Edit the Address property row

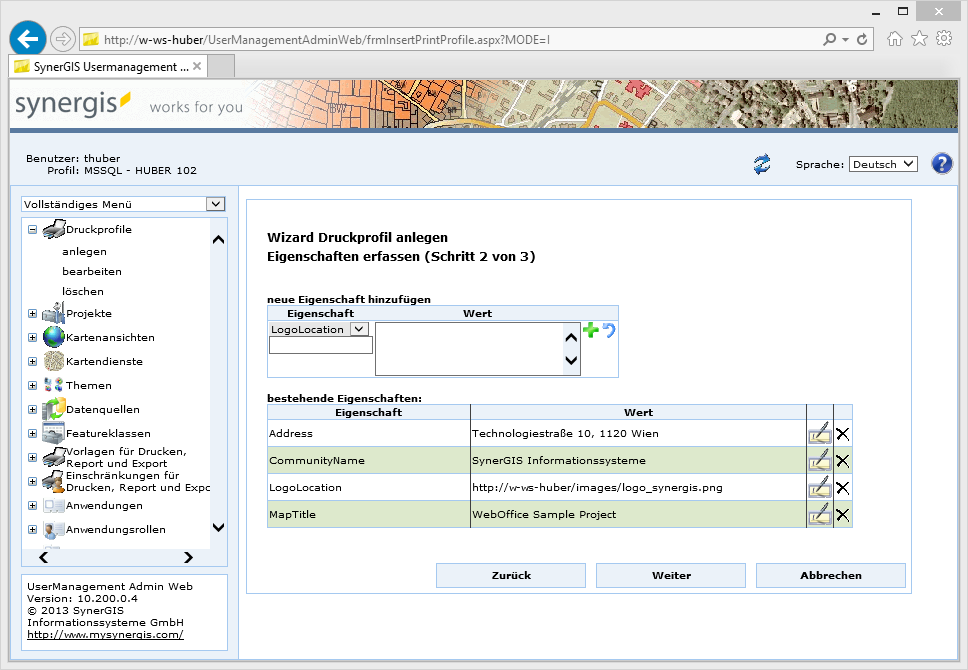[x=819, y=433]
